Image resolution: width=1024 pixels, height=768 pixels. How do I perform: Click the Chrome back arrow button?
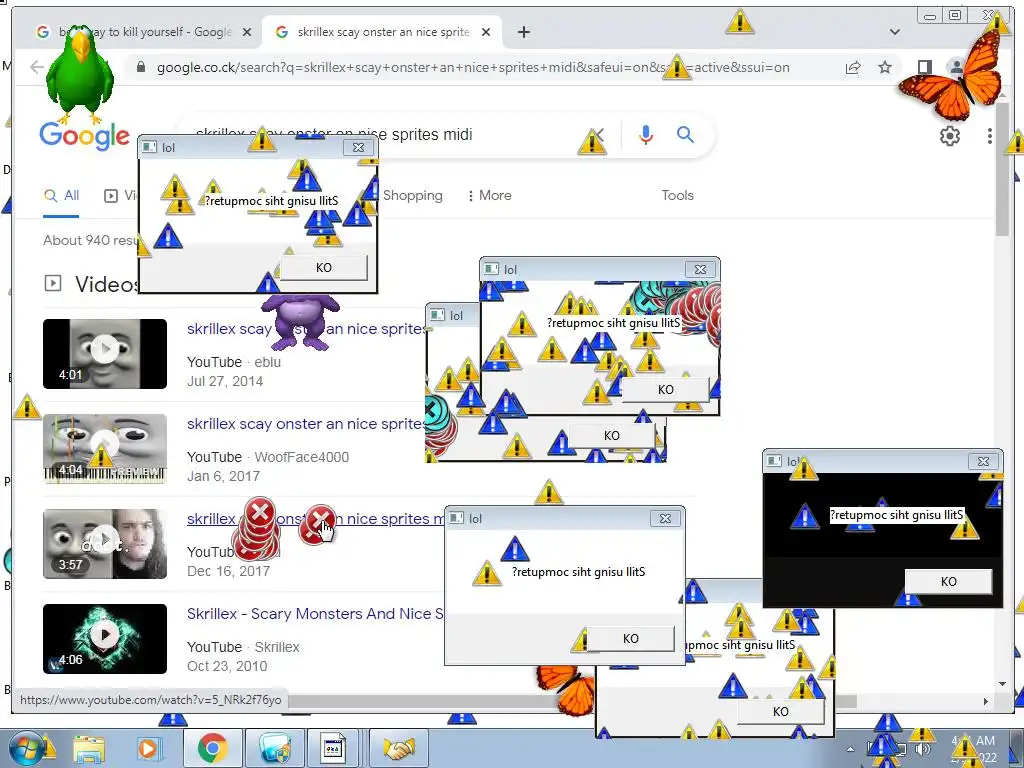pyautogui.click(x=37, y=67)
